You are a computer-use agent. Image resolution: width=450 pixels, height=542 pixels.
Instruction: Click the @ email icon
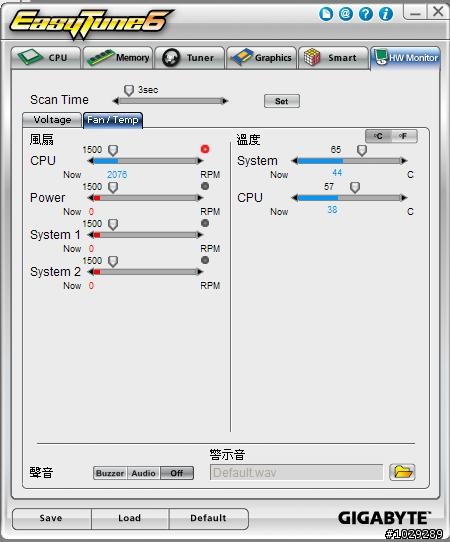(345, 14)
